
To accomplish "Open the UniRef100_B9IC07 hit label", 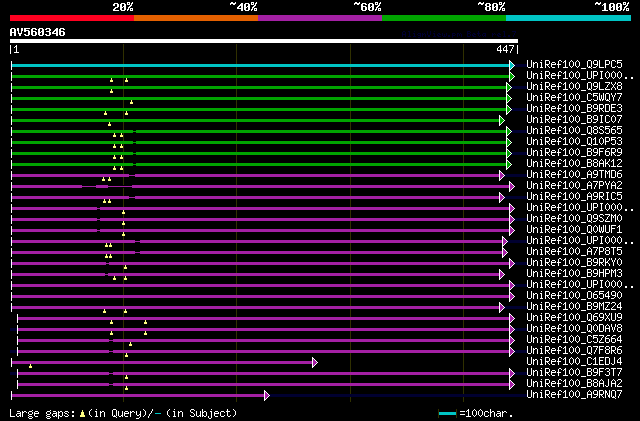I will (574, 120).
